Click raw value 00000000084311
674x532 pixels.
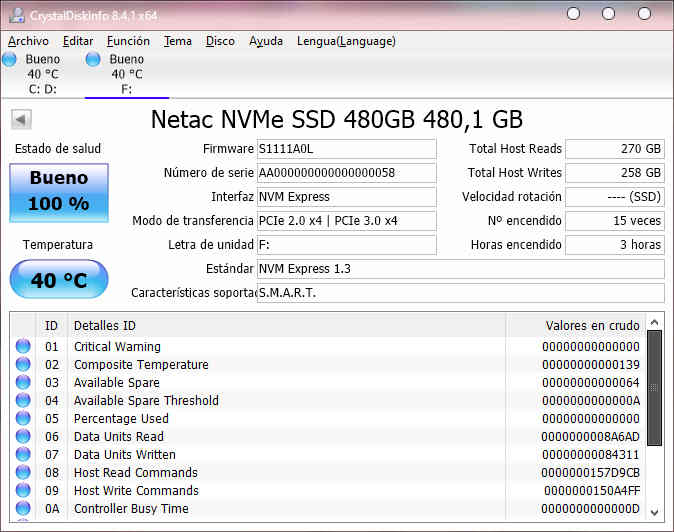tap(591, 455)
